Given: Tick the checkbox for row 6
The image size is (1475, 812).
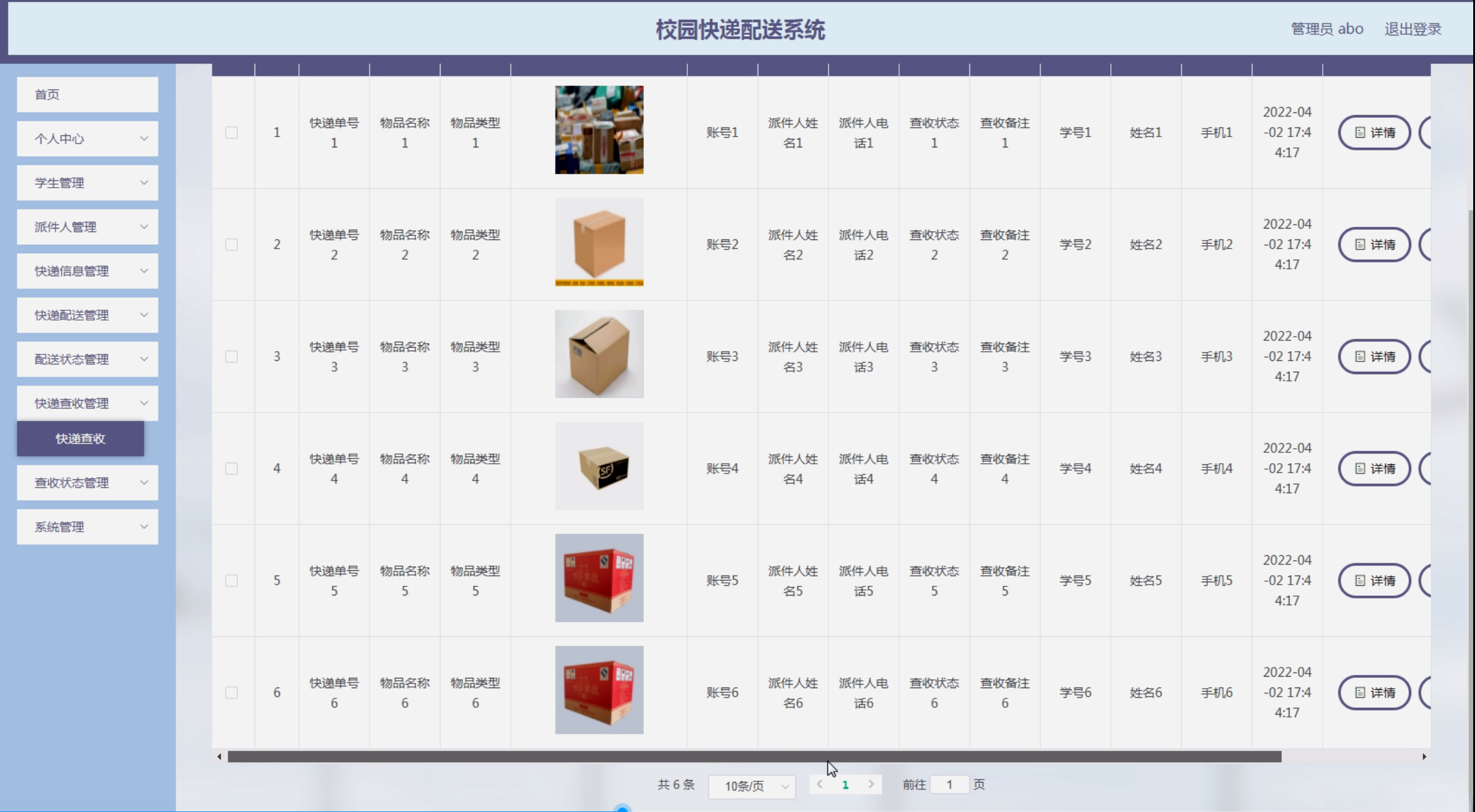Looking at the screenshot, I should pos(232,693).
